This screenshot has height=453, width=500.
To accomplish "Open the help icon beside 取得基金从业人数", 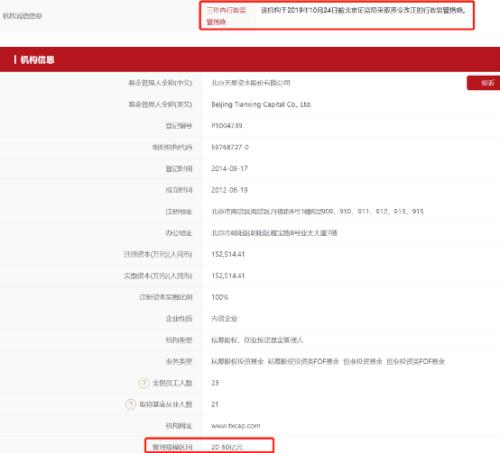I will point(131,404).
